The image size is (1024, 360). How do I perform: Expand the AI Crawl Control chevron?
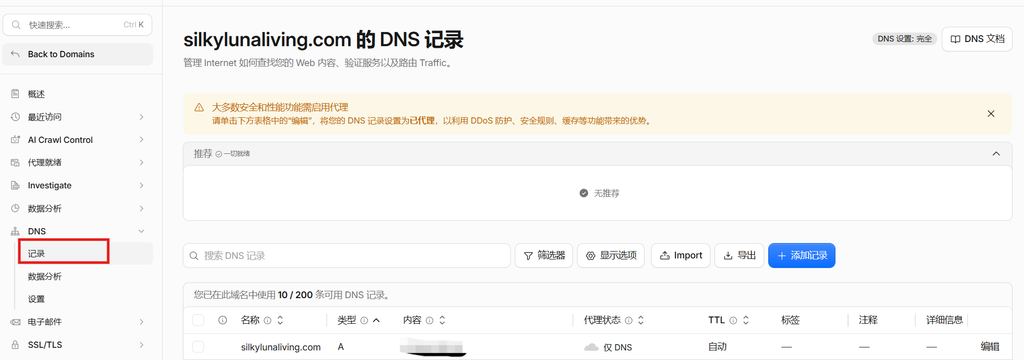coord(142,140)
